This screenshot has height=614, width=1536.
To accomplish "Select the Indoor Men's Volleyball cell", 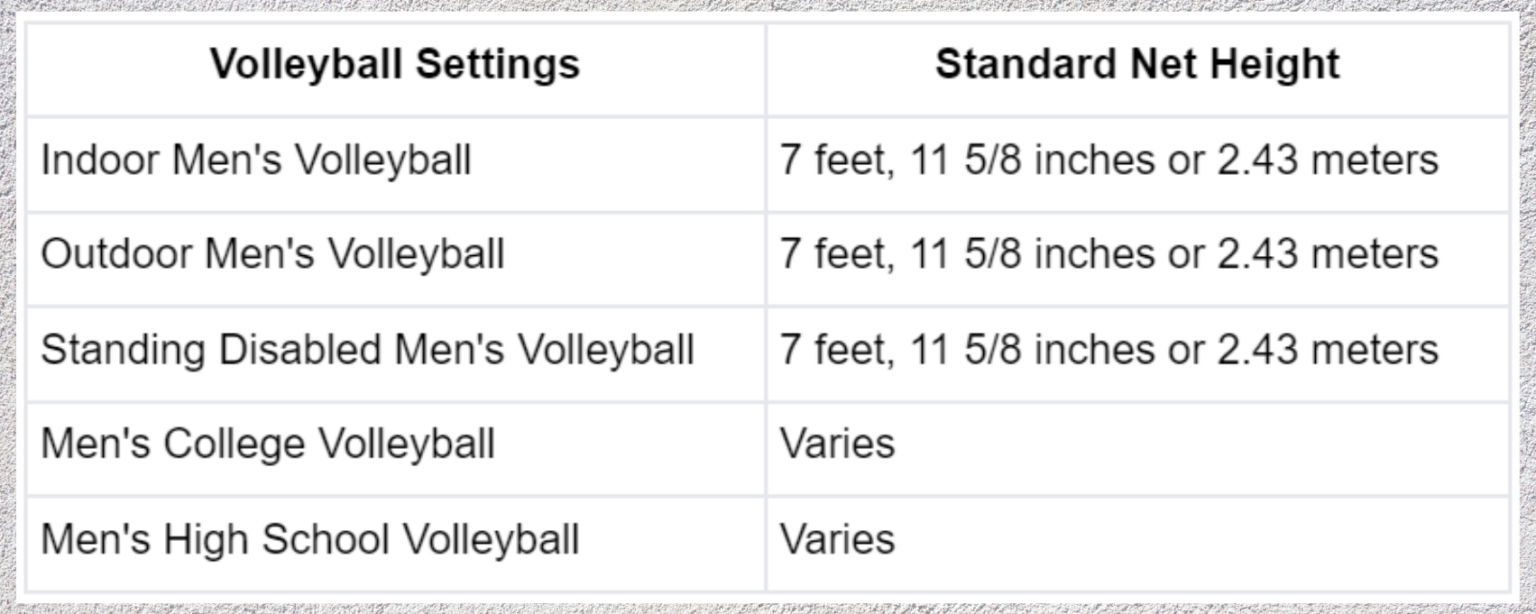I will 256,160.
